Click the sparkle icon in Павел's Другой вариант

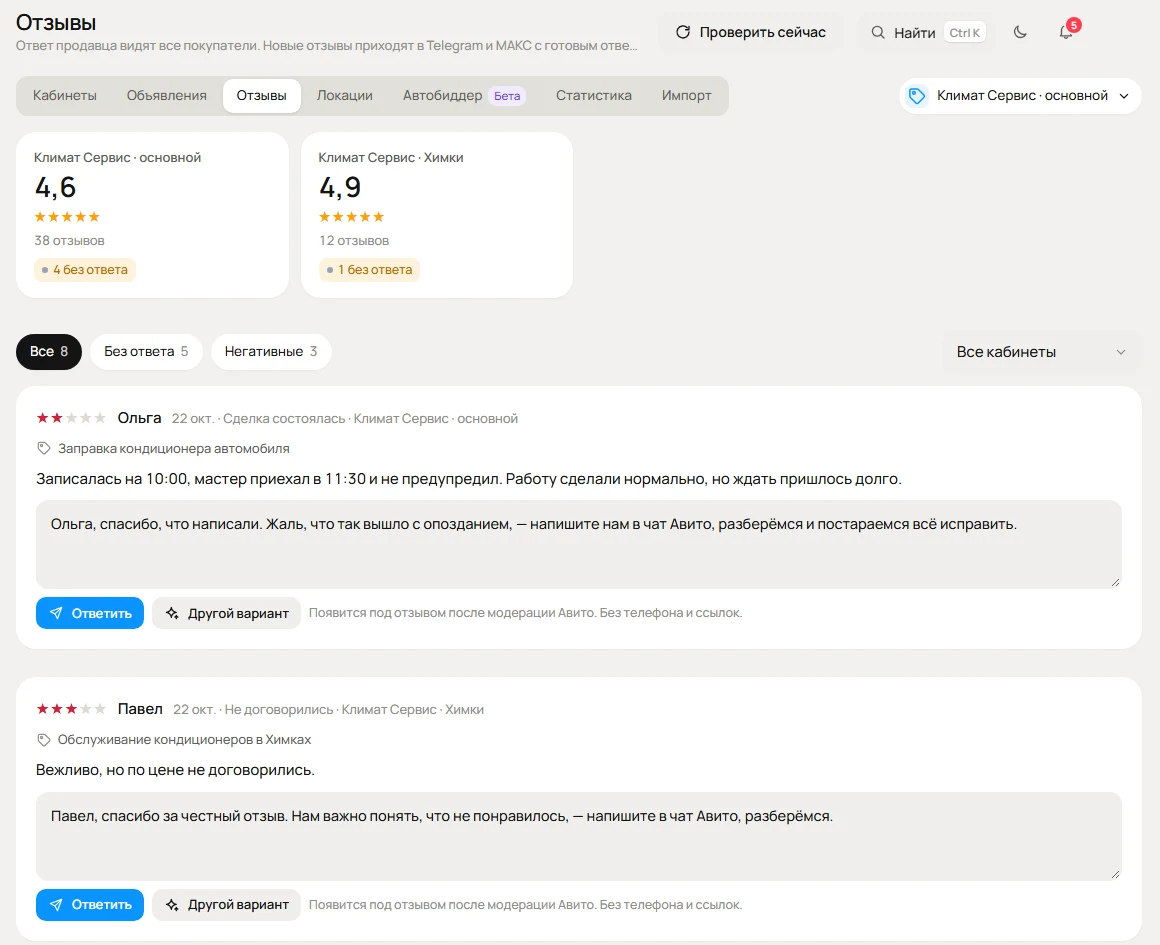[172, 905]
